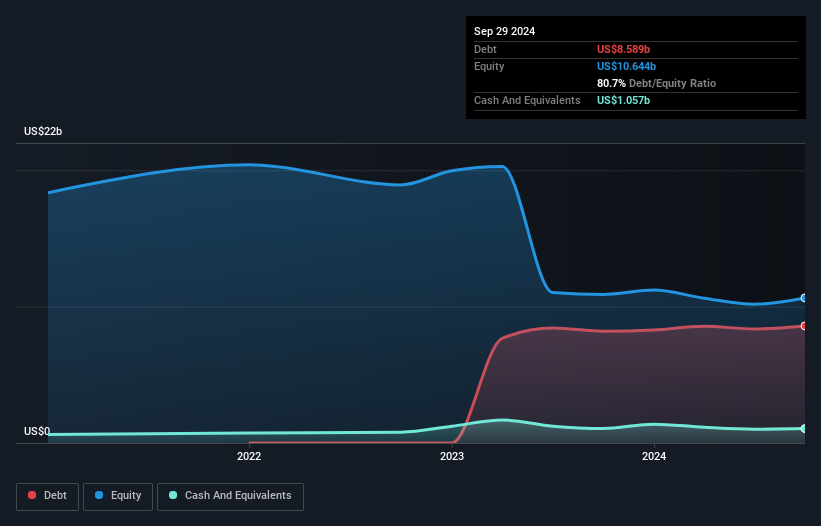Click the 2023 x-axis label

pyautogui.click(x=452, y=456)
